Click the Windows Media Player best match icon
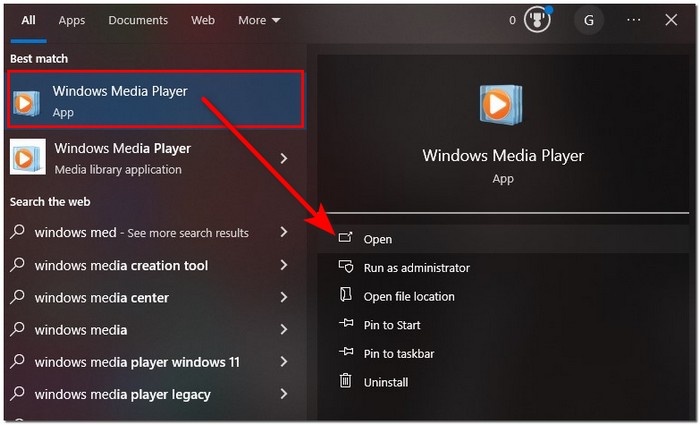Viewport: 700px width, 425px height. (x=25, y=103)
